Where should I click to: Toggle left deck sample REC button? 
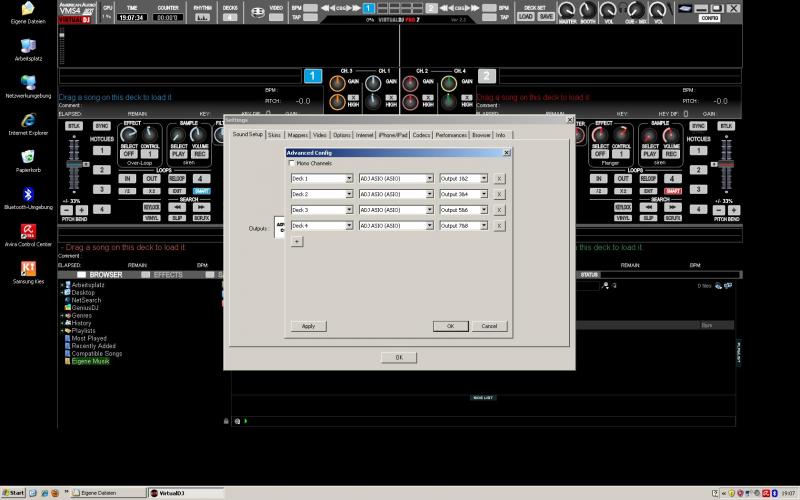coord(199,154)
